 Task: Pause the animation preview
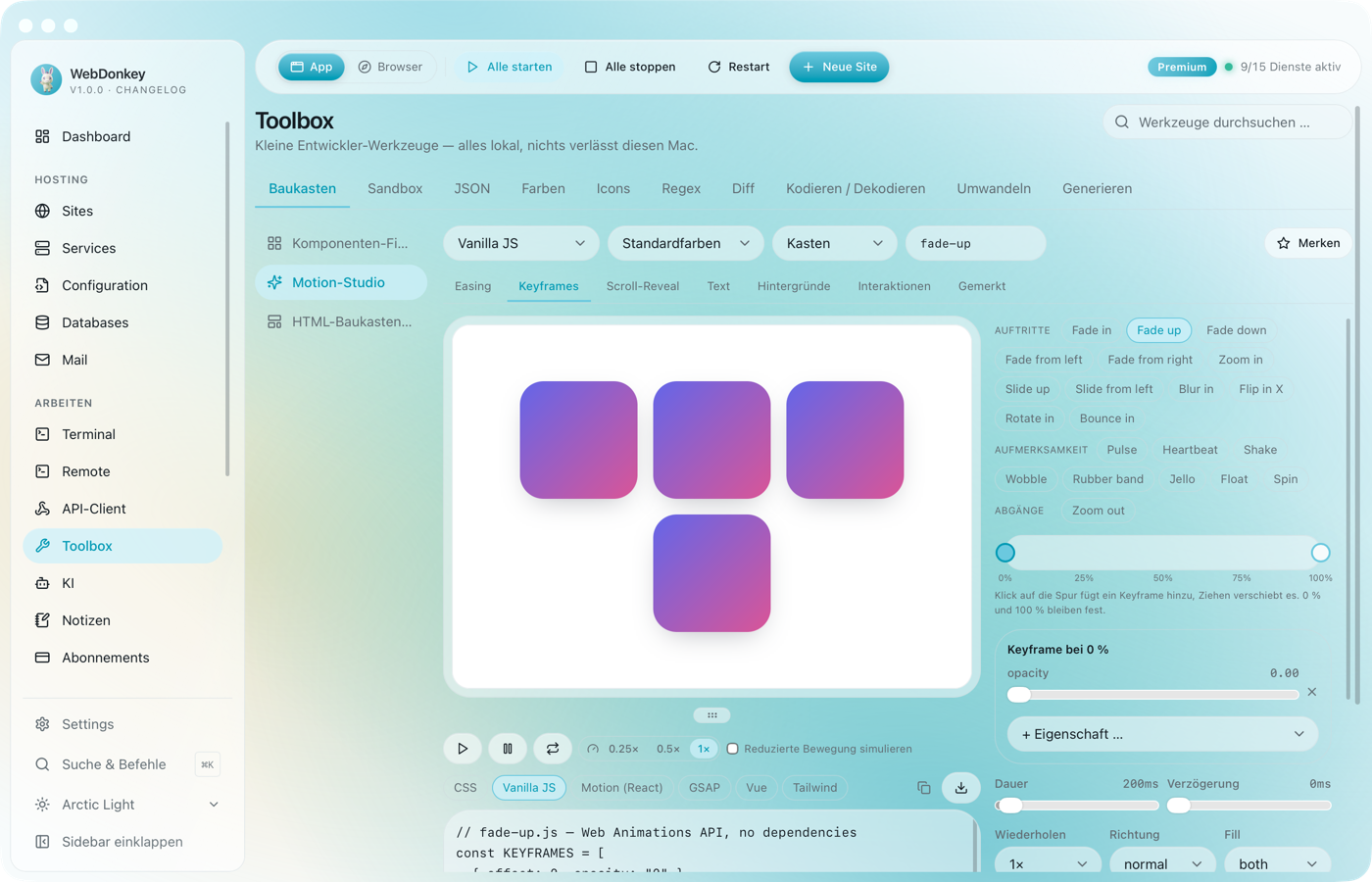pyautogui.click(x=508, y=749)
